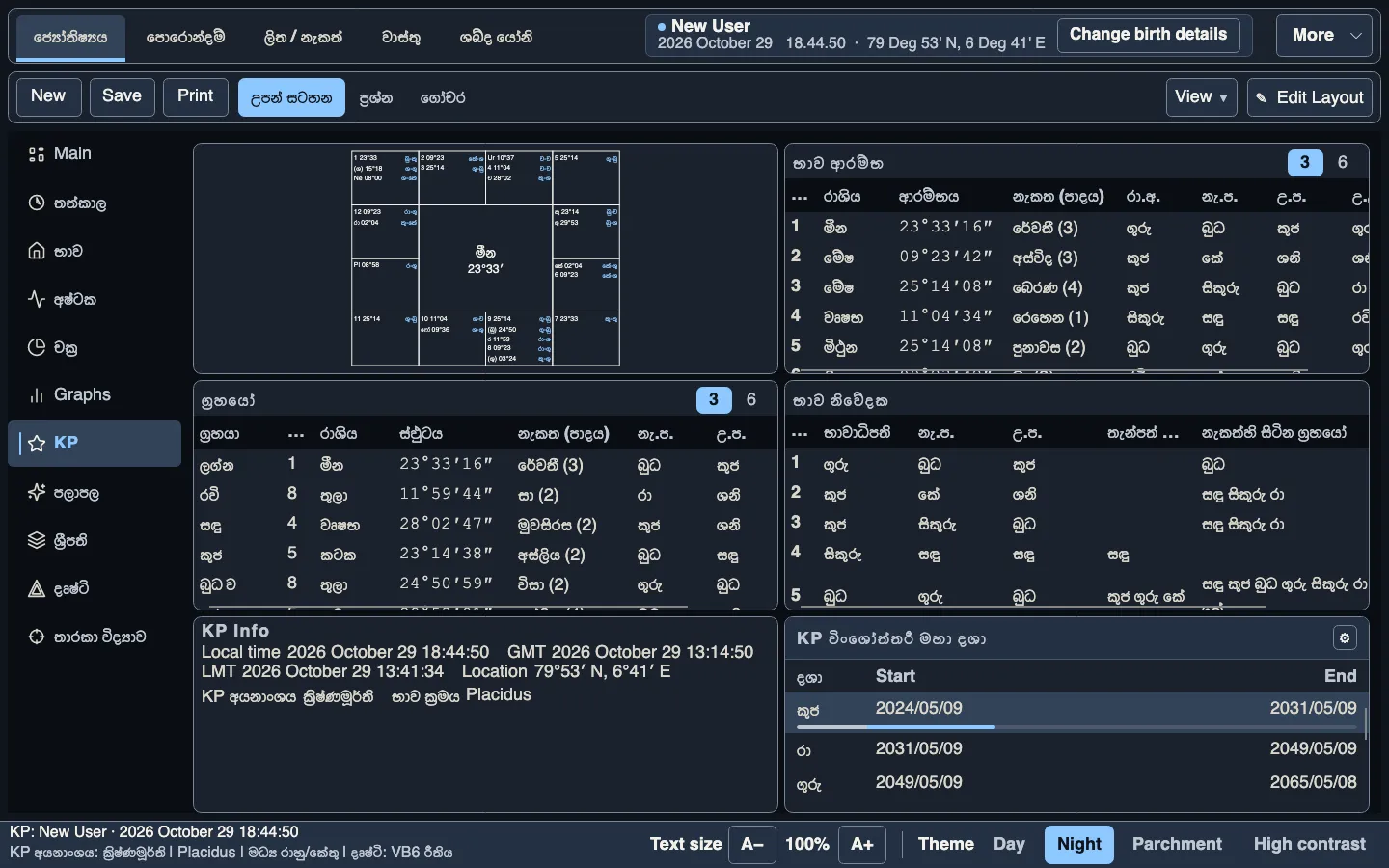Select the රා dasha row starting 2031/05/09

(1076, 749)
